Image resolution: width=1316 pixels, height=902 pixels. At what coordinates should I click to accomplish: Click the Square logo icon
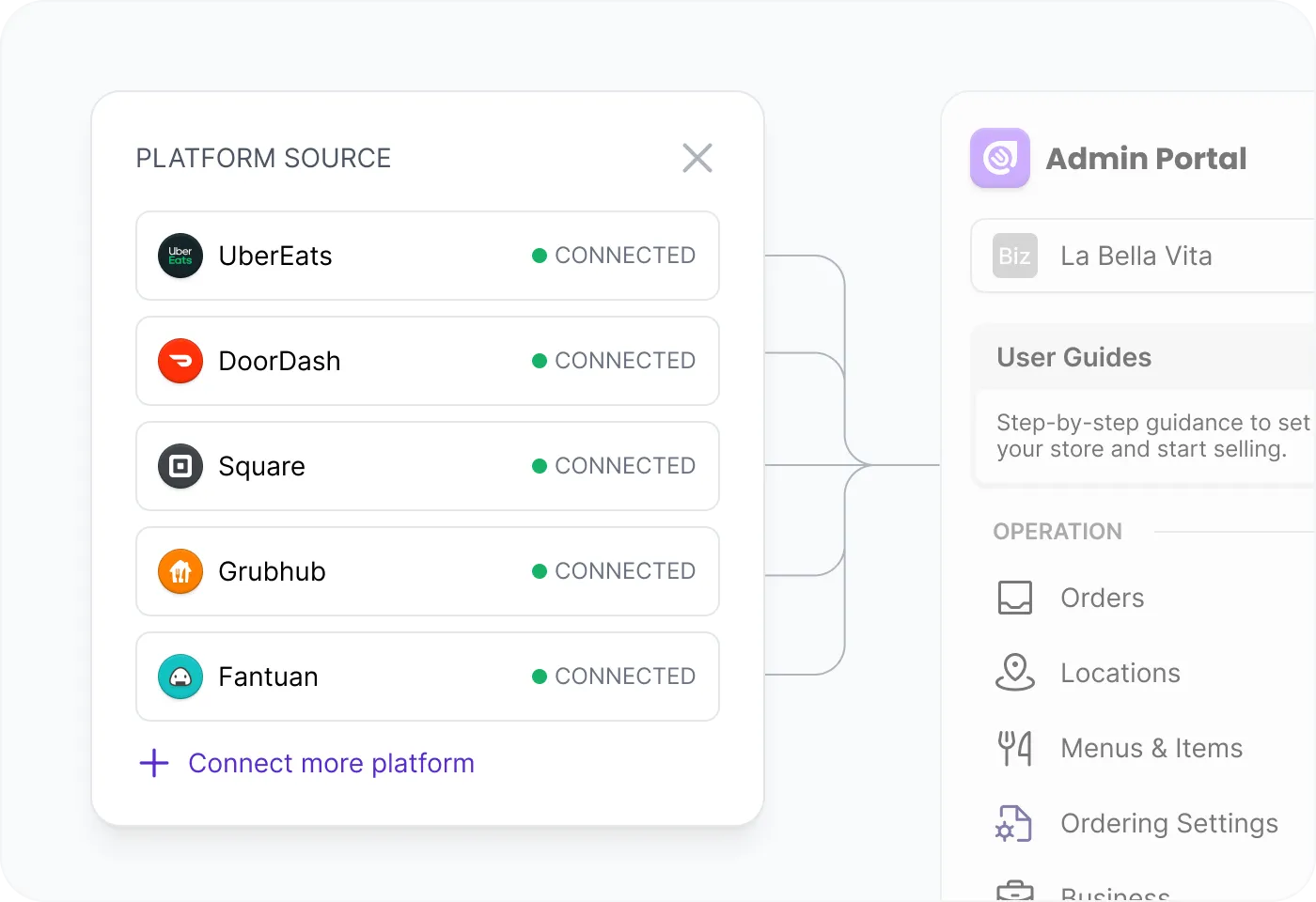click(180, 466)
